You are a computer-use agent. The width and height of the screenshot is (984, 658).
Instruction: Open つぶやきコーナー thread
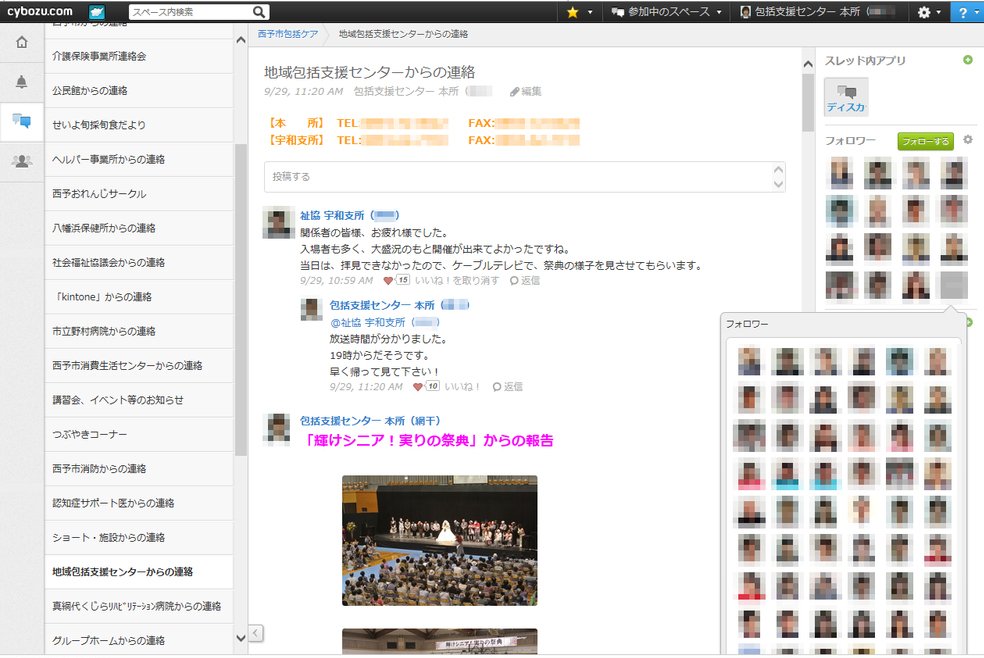point(139,435)
